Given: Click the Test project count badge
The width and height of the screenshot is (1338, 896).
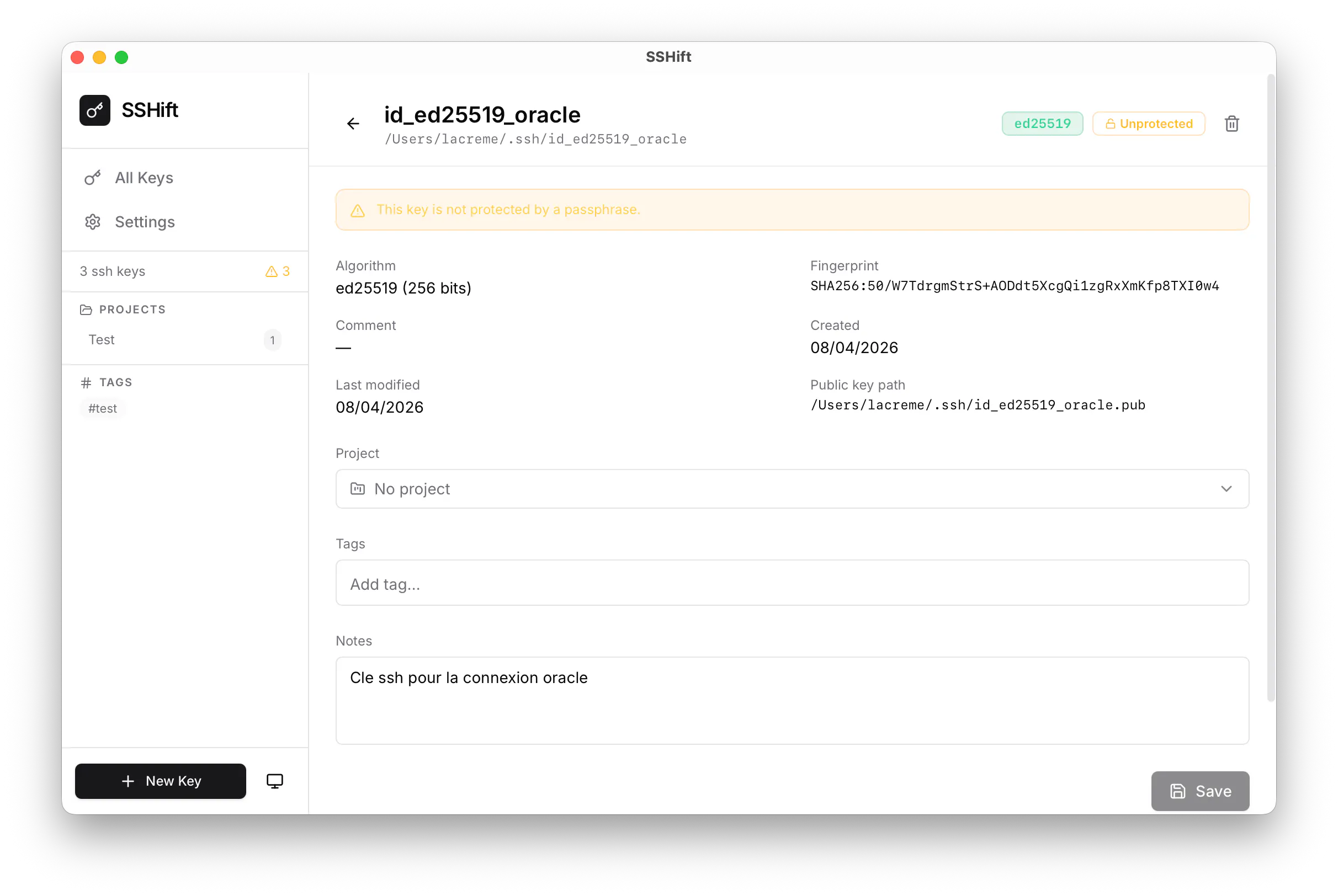Looking at the screenshot, I should [273, 340].
